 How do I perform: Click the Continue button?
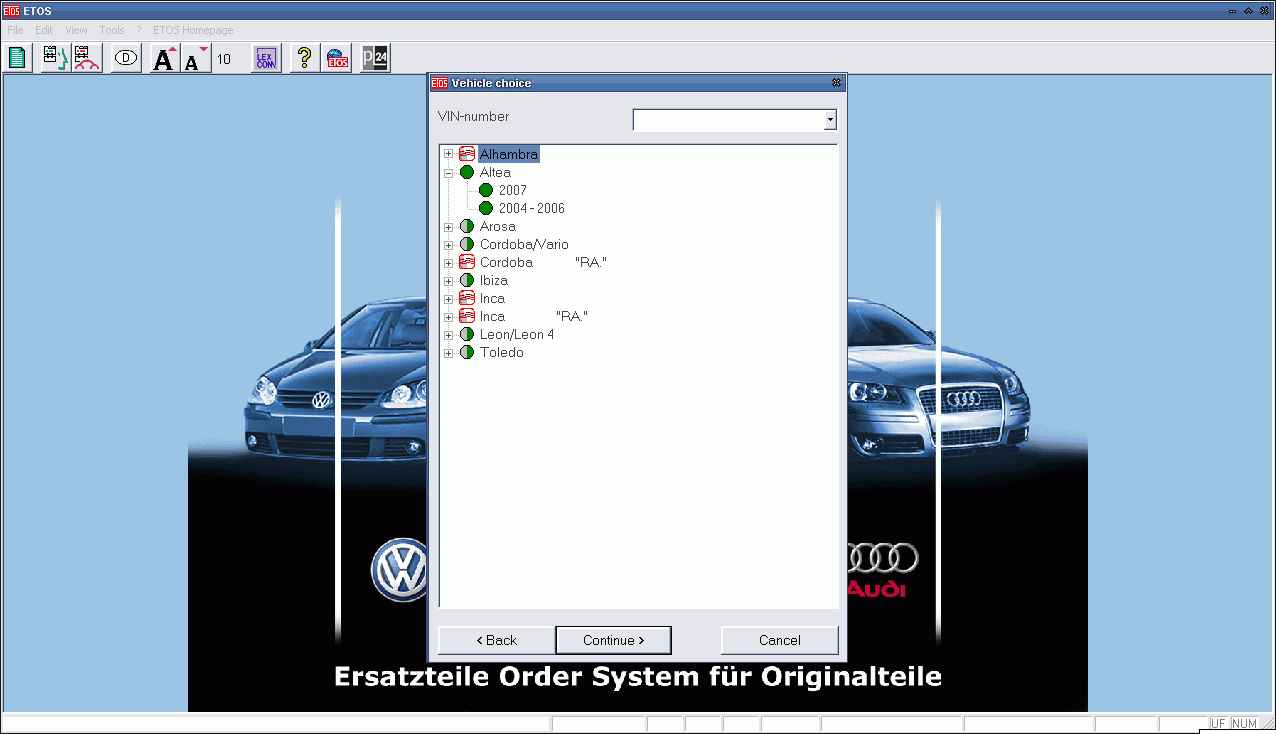(613, 640)
